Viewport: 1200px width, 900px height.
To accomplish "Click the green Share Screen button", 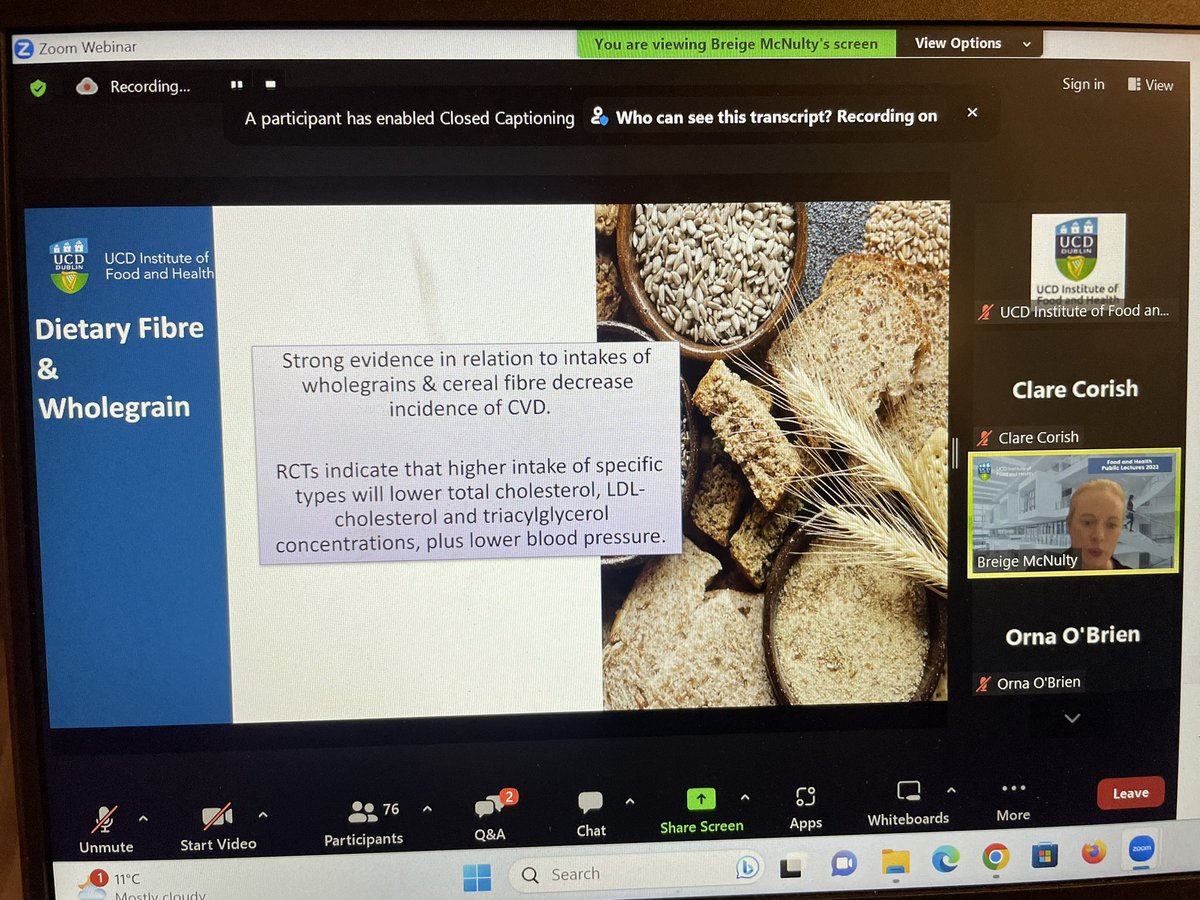I will pyautogui.click(x=701, y=811).
